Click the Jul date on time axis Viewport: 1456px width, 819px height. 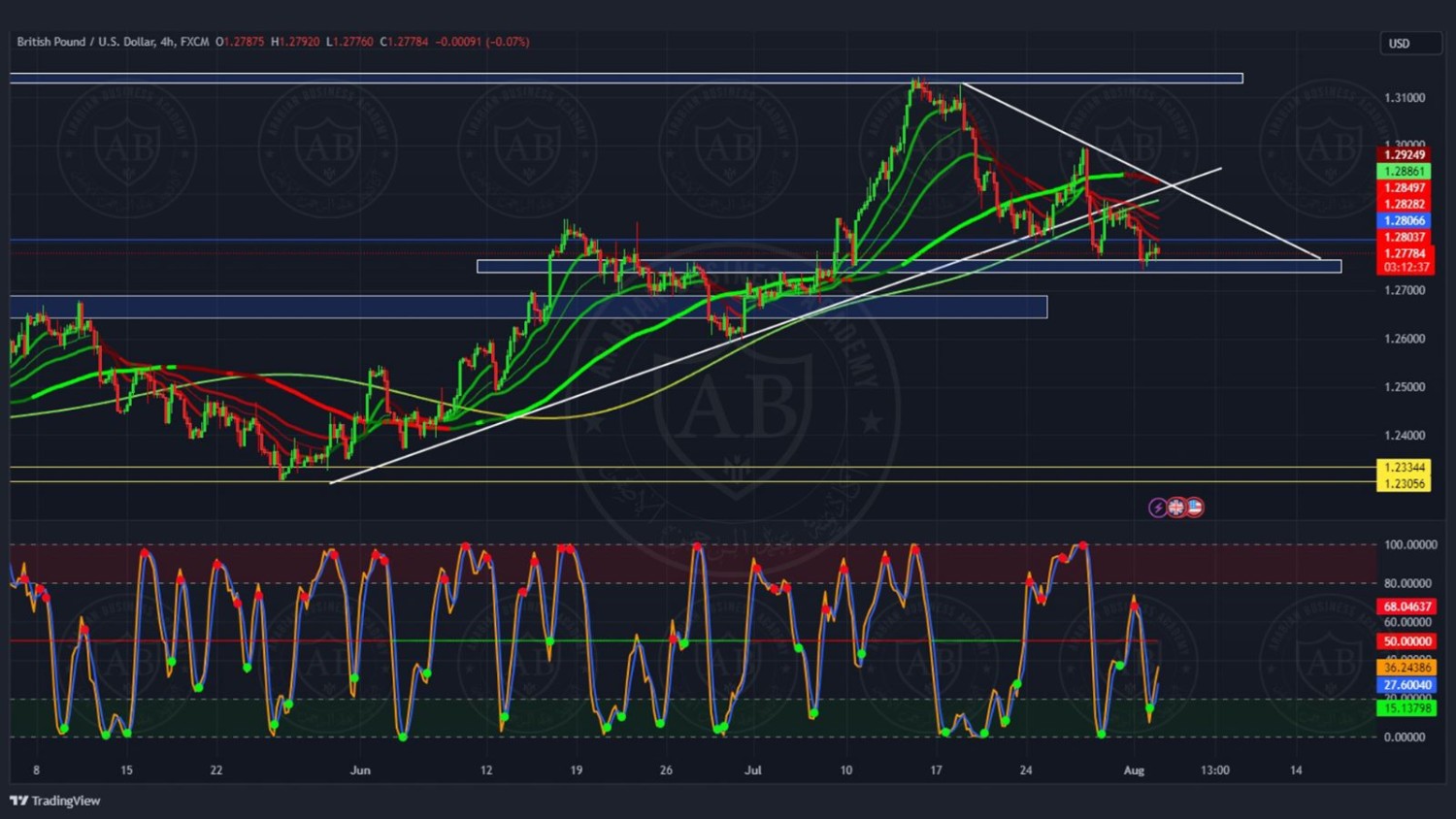(x=753, y=770)
